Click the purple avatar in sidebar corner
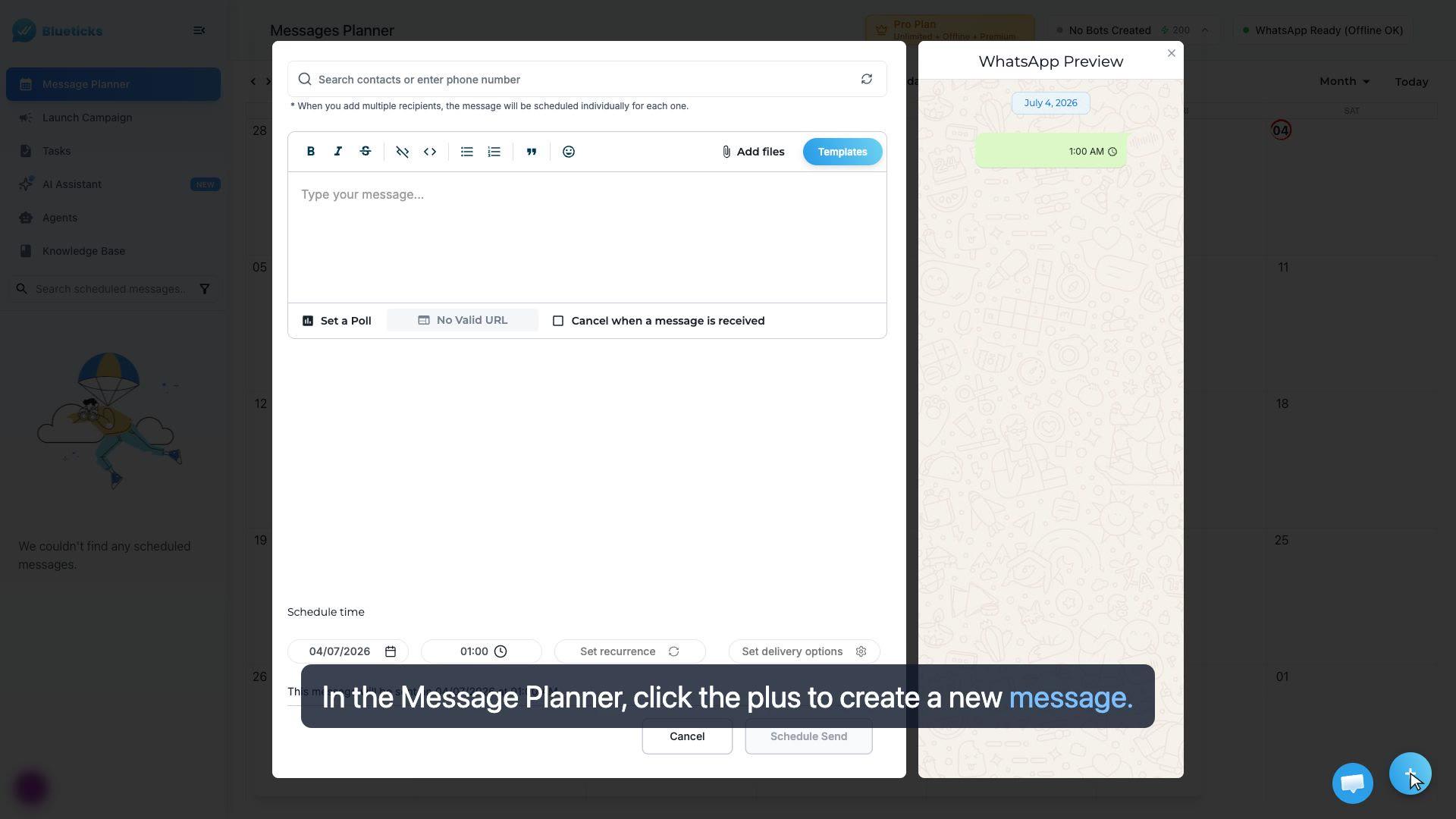 click(x=31, y=788)
